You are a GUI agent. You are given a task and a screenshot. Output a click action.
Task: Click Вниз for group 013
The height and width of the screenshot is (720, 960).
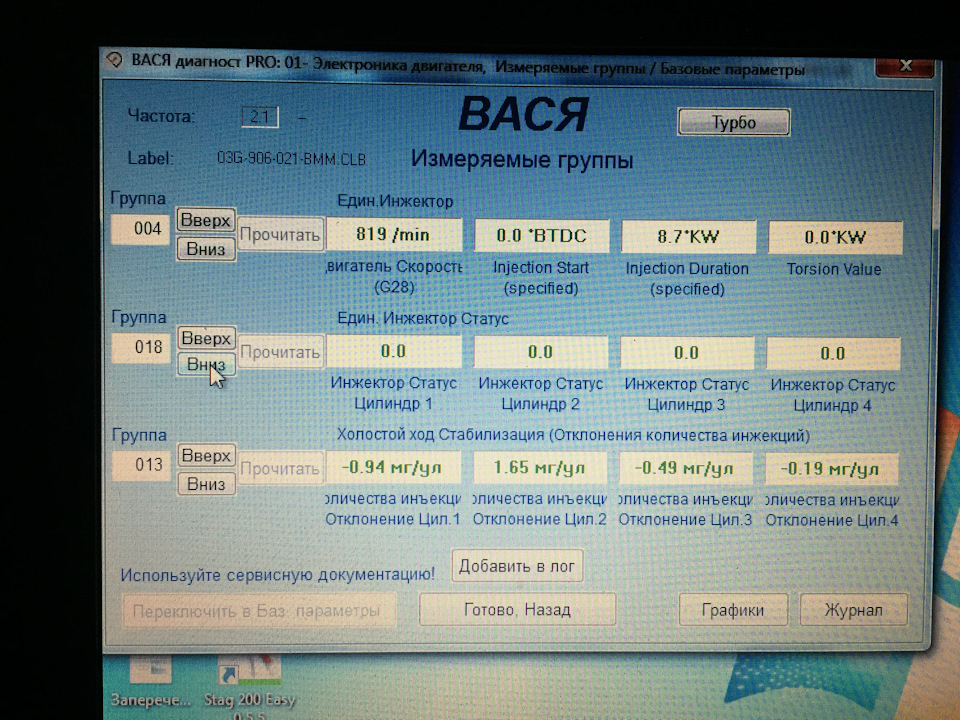click(x=206, y=484)
